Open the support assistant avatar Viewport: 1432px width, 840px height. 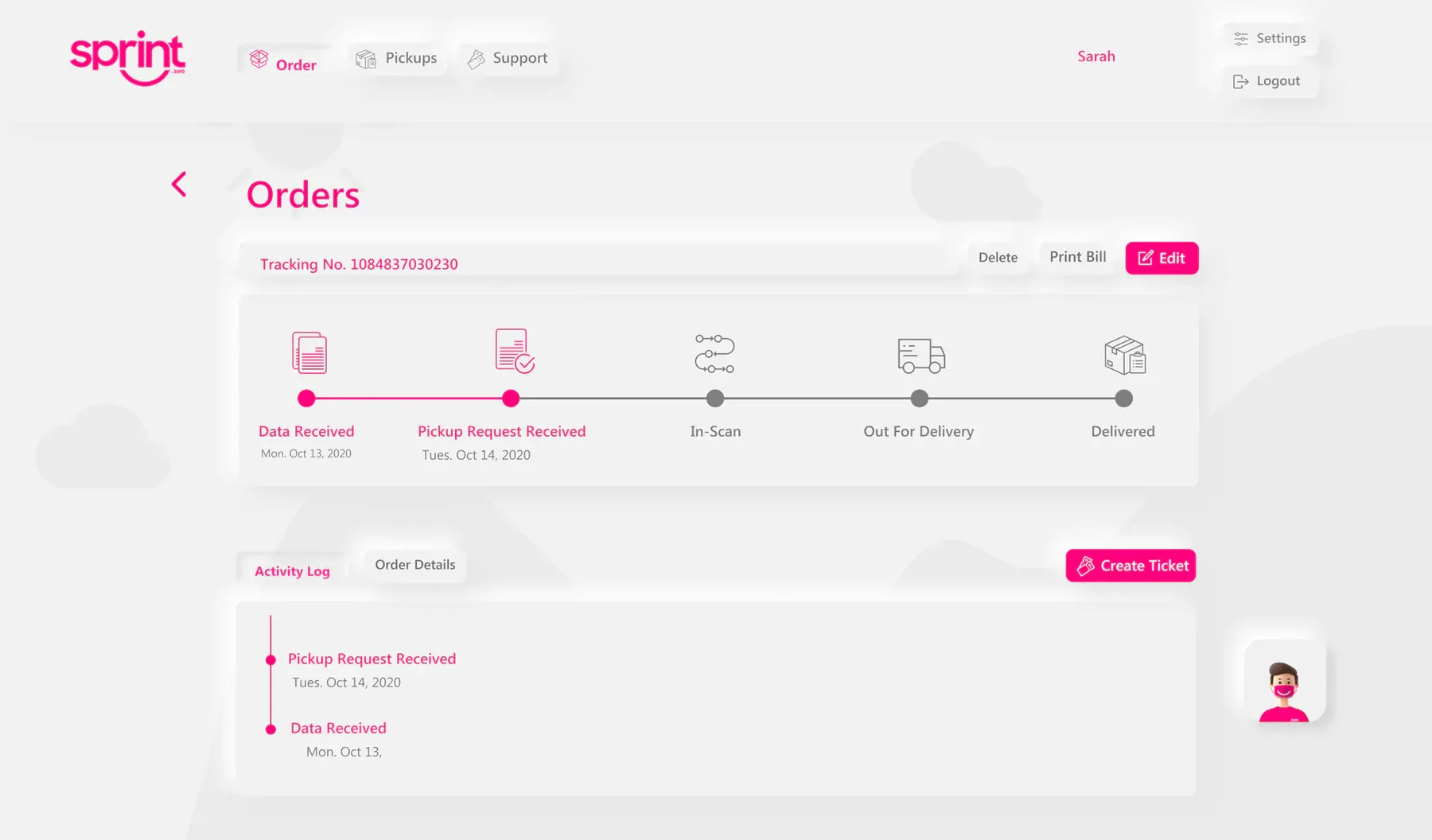coord(1285,681)
